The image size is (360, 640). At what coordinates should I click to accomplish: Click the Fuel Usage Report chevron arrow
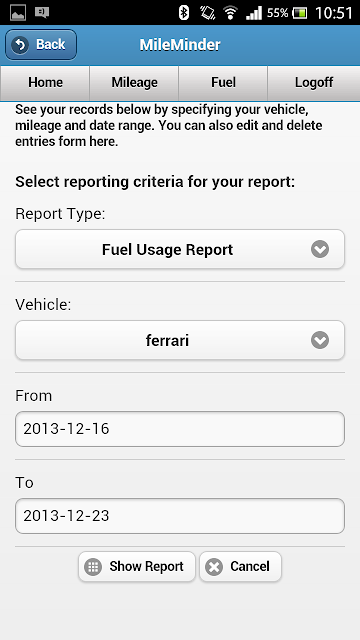[320, 249]
